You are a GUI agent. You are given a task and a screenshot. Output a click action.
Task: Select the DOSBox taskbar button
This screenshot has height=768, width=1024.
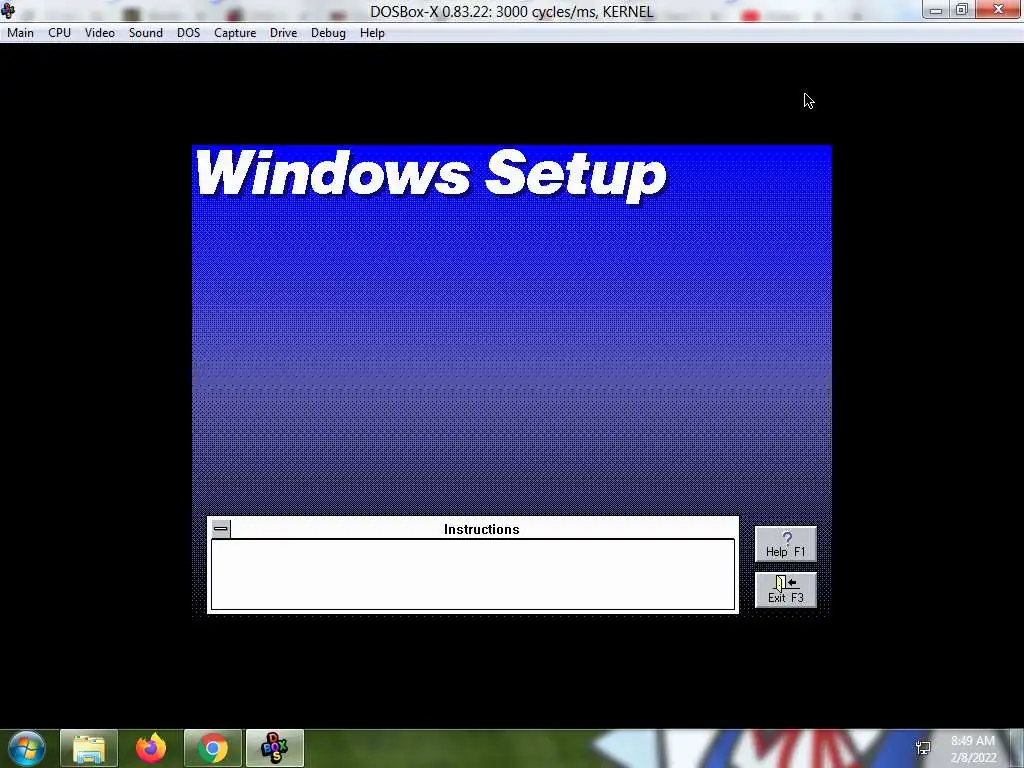[275, 748]
